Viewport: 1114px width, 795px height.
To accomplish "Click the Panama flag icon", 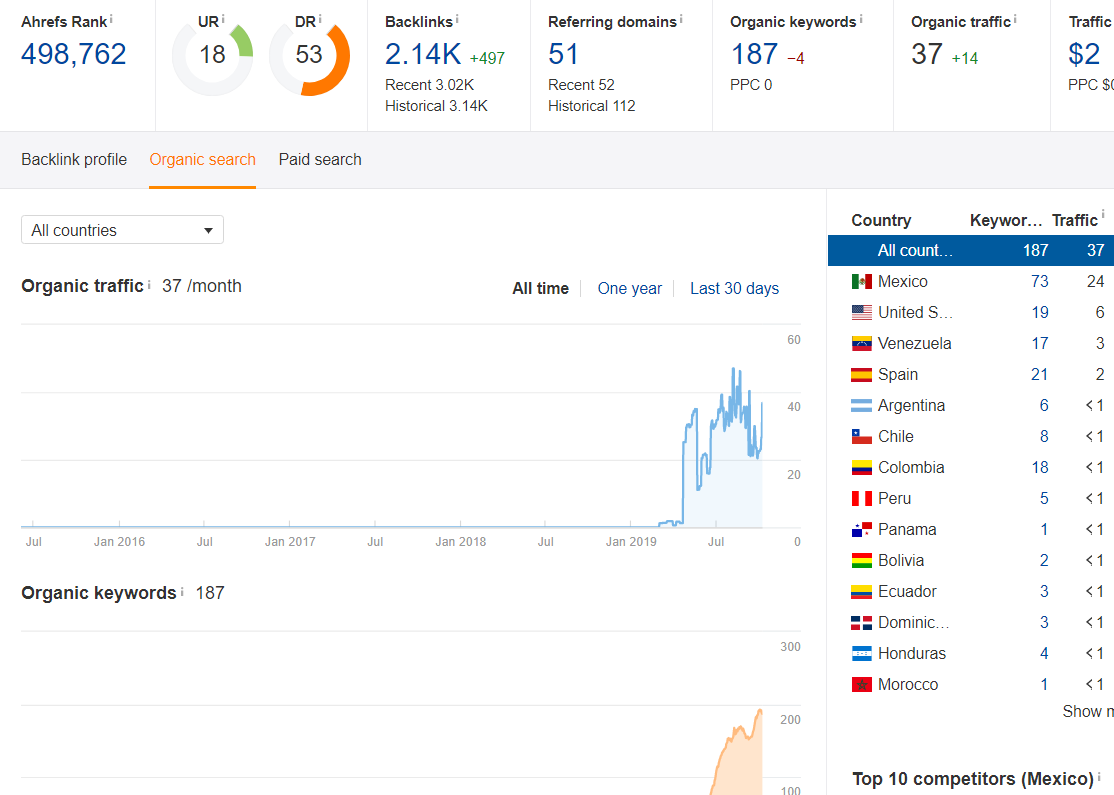I will [x=861, y=529].
